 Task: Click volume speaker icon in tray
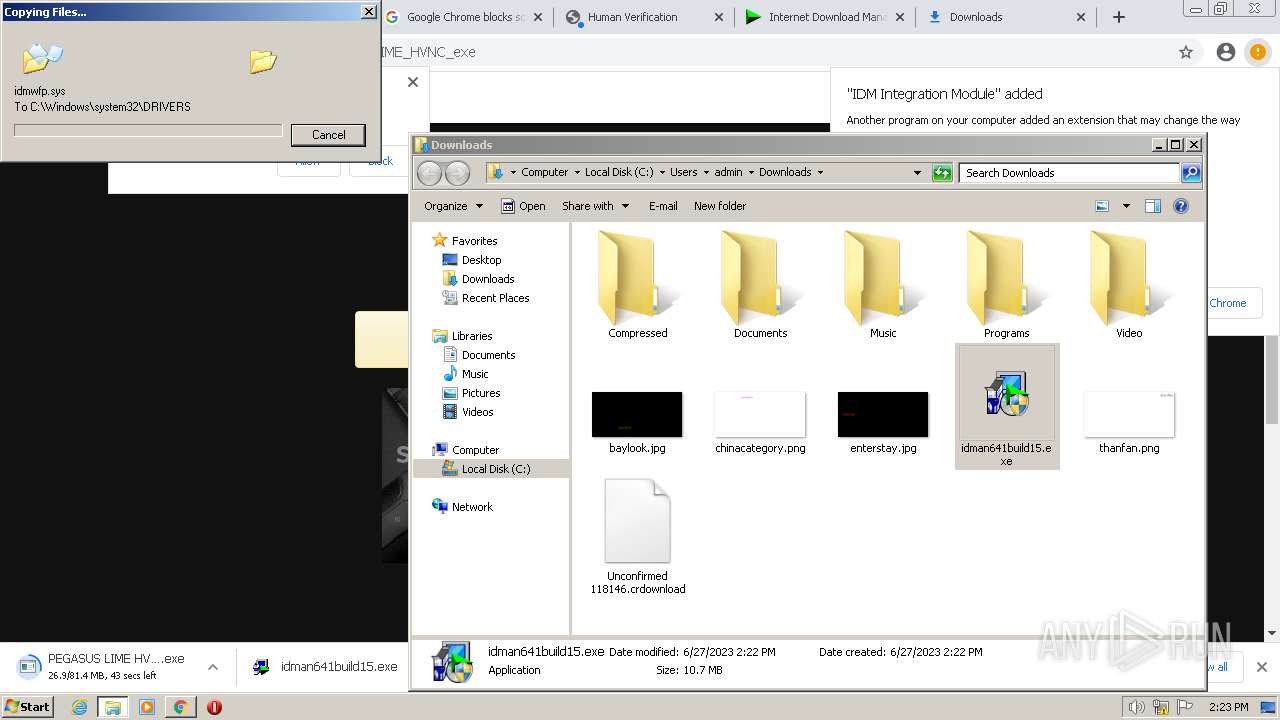(x=1136, y=707)
